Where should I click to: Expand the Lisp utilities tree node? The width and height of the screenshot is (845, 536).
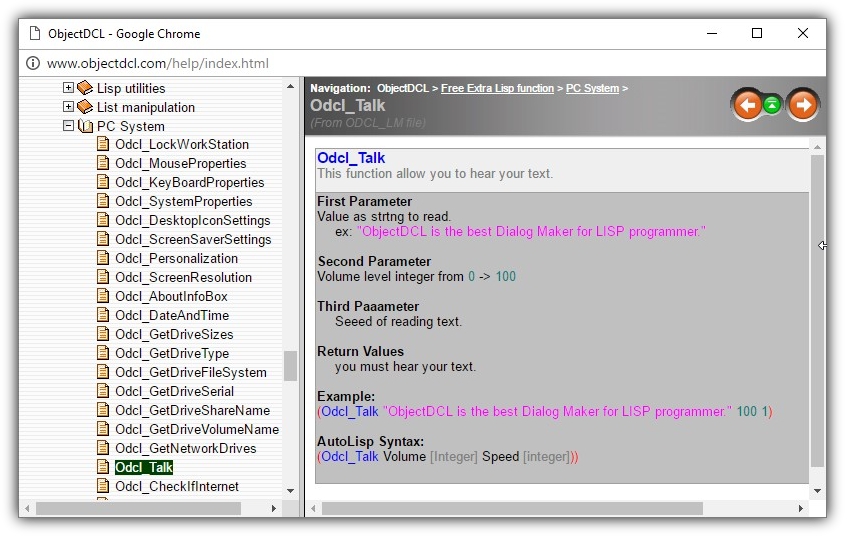[x=68, y=88]
